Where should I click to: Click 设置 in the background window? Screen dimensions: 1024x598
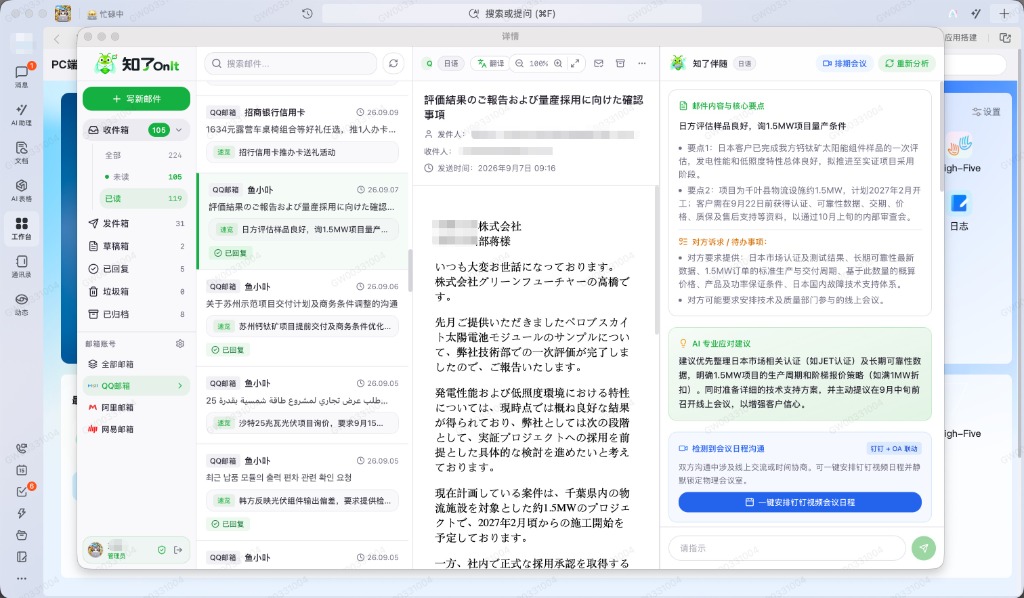(x=986, y=112)
